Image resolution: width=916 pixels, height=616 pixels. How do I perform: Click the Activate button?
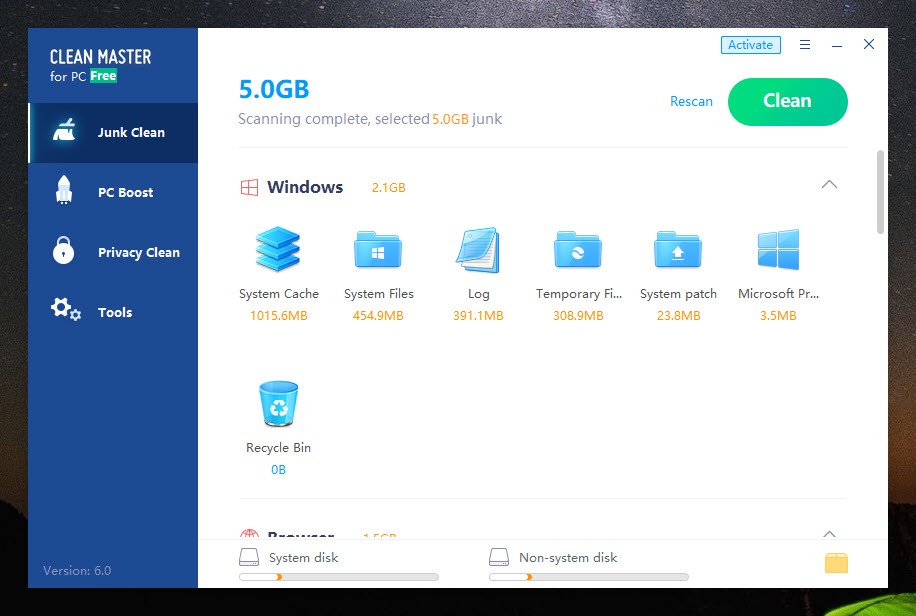(x=750, y=45)
